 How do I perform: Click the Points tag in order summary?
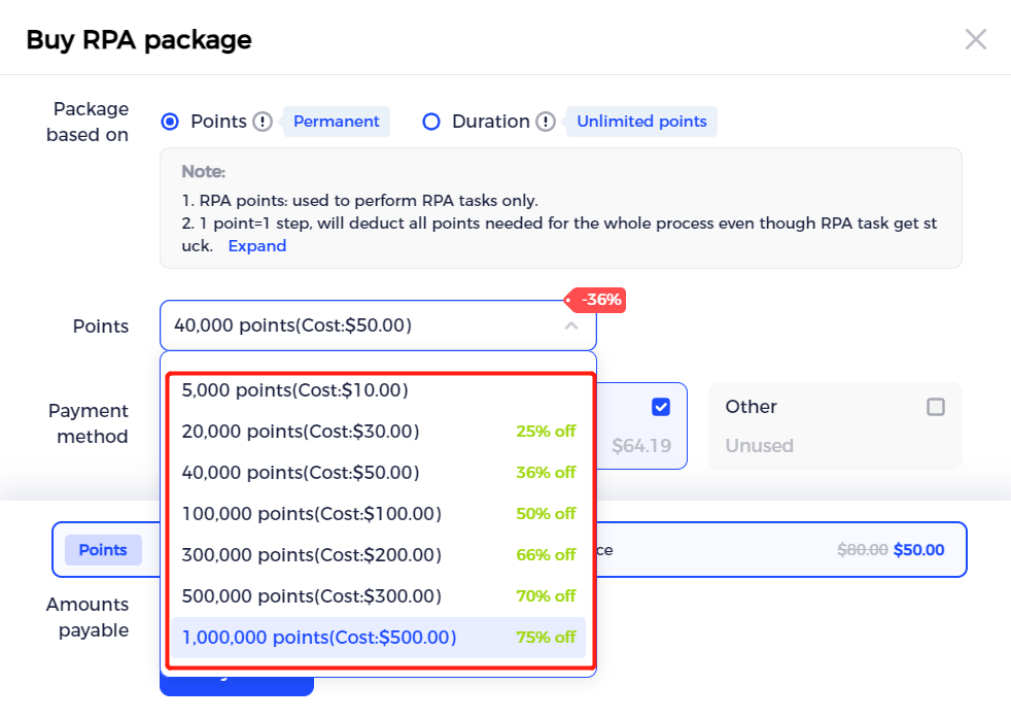point(103,550)
